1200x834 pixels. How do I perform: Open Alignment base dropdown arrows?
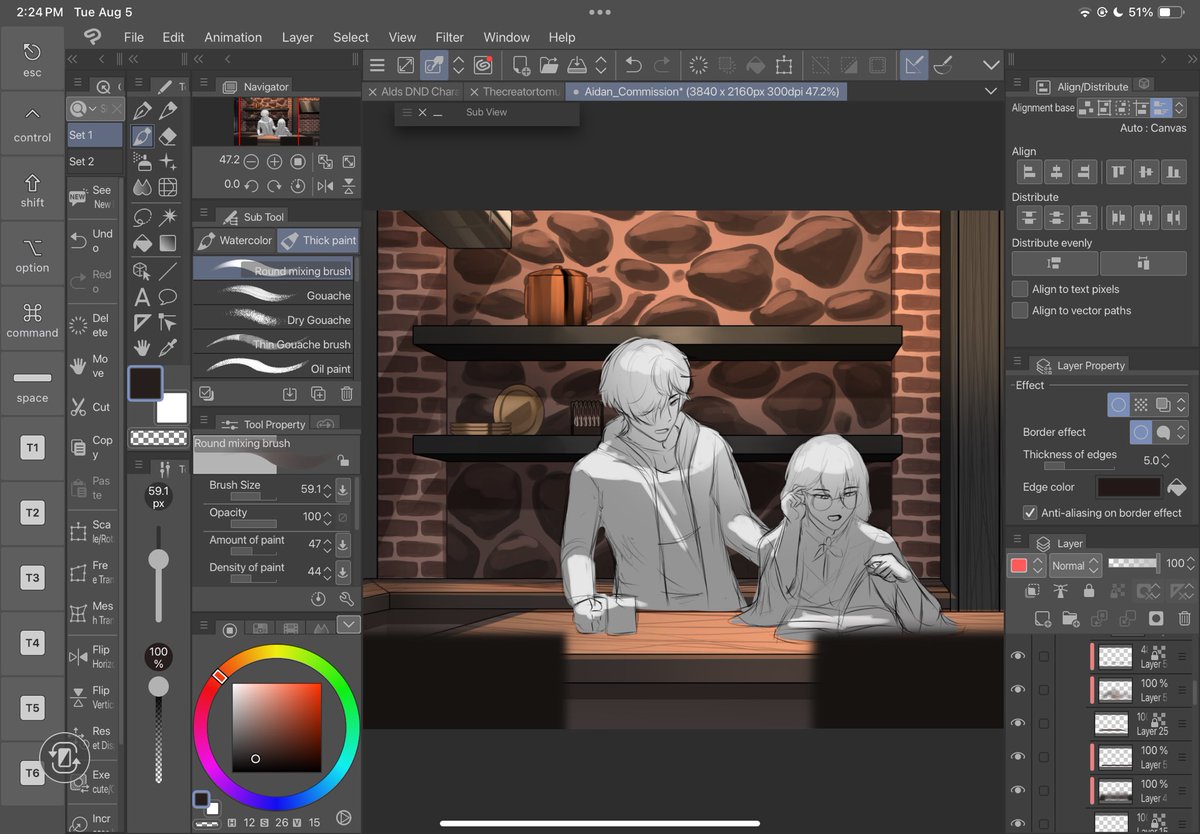1180,108
